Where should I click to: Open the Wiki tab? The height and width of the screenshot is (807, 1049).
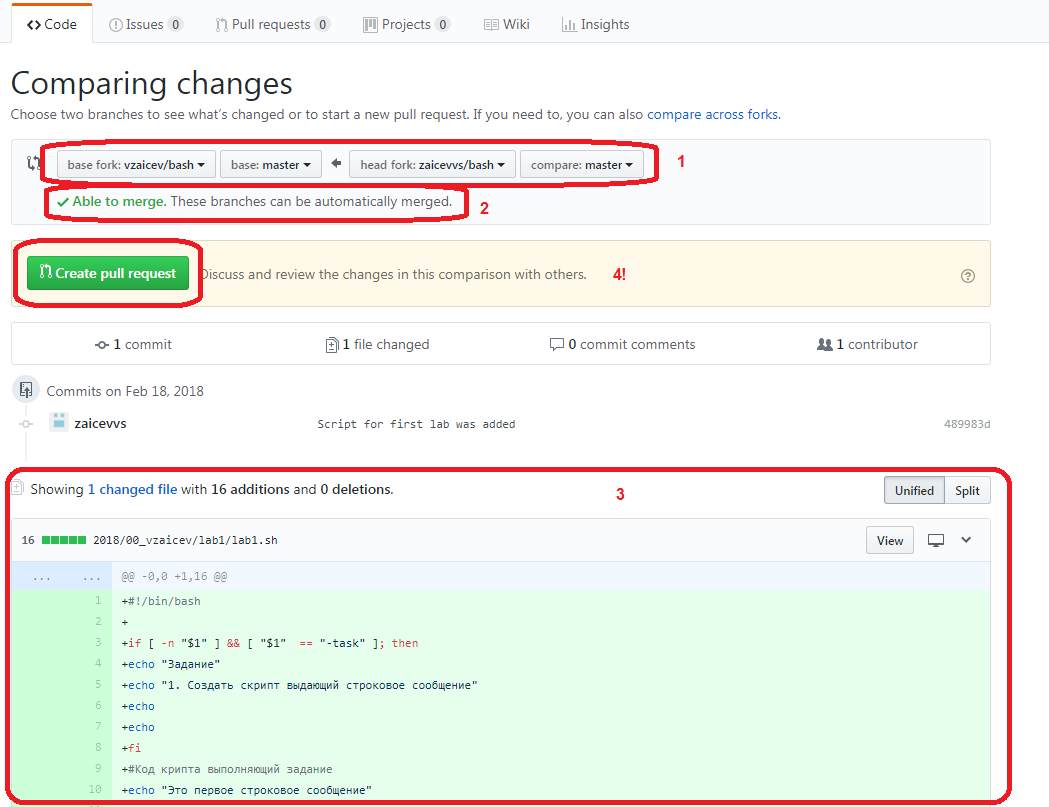coord(506,24)
